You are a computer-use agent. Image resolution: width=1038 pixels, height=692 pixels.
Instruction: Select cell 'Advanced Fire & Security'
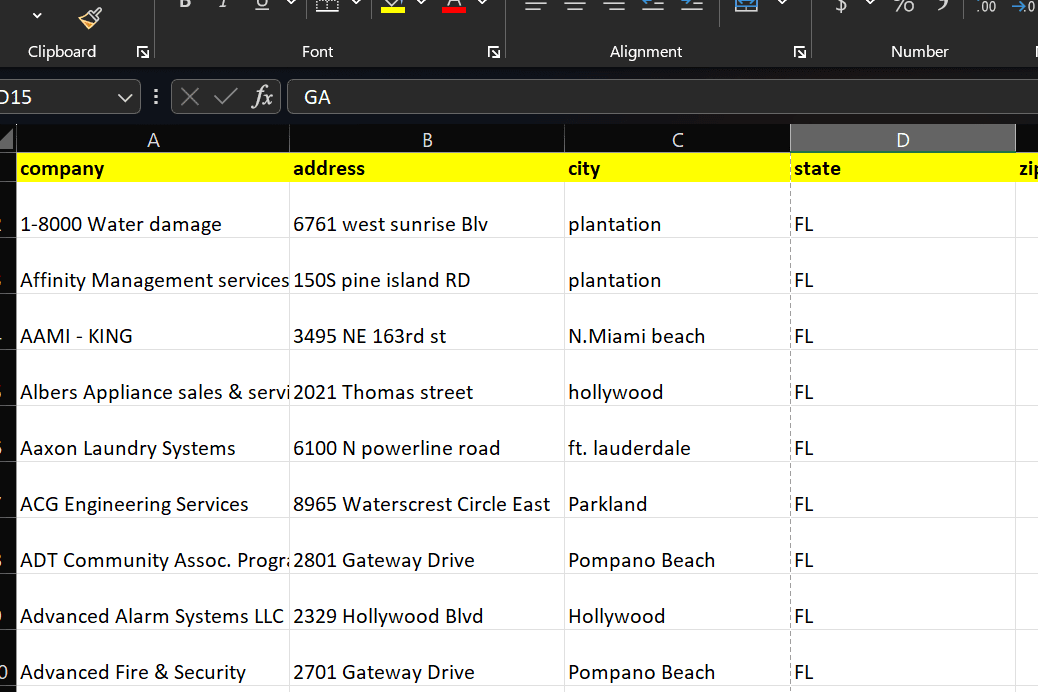(x=153, y=658)
